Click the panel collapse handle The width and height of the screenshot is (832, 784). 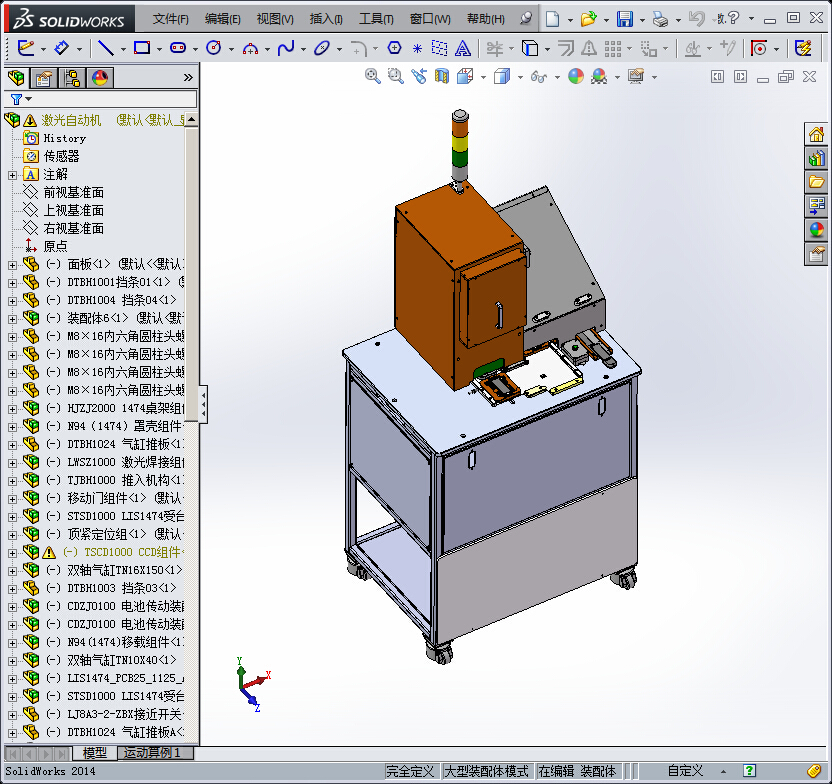click(x=203, y=404)
